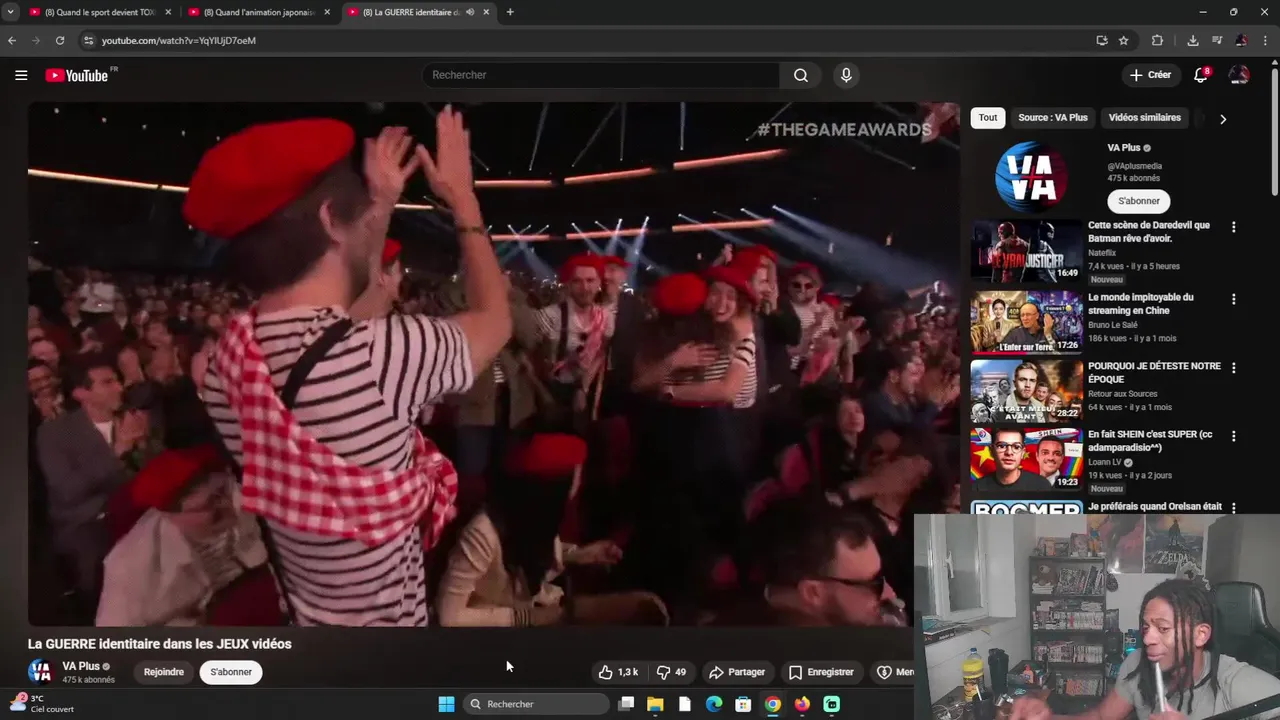
Task: Open File Explorer from taskbar
Action: (x=655, y=704)
